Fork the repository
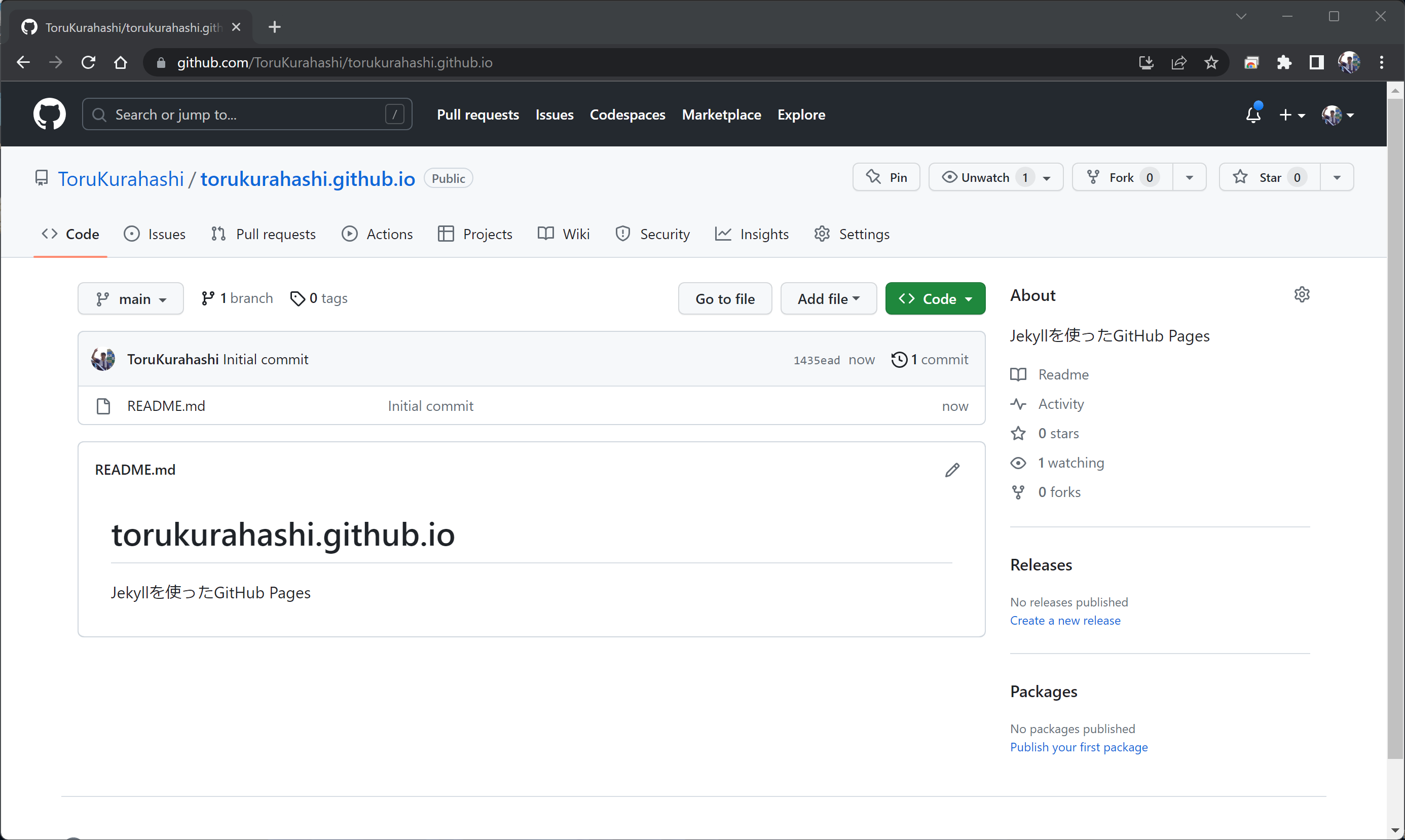1405x840 pixels. click(x=1122, y=177)
